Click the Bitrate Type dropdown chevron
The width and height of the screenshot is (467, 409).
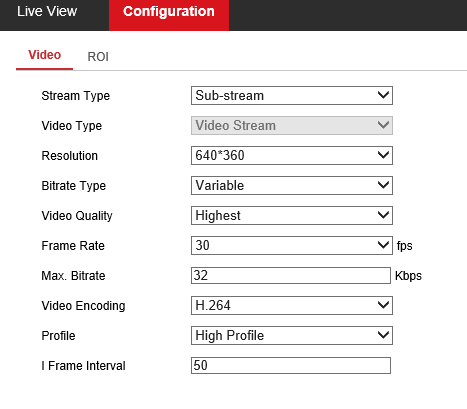click(x=383, y=185)
